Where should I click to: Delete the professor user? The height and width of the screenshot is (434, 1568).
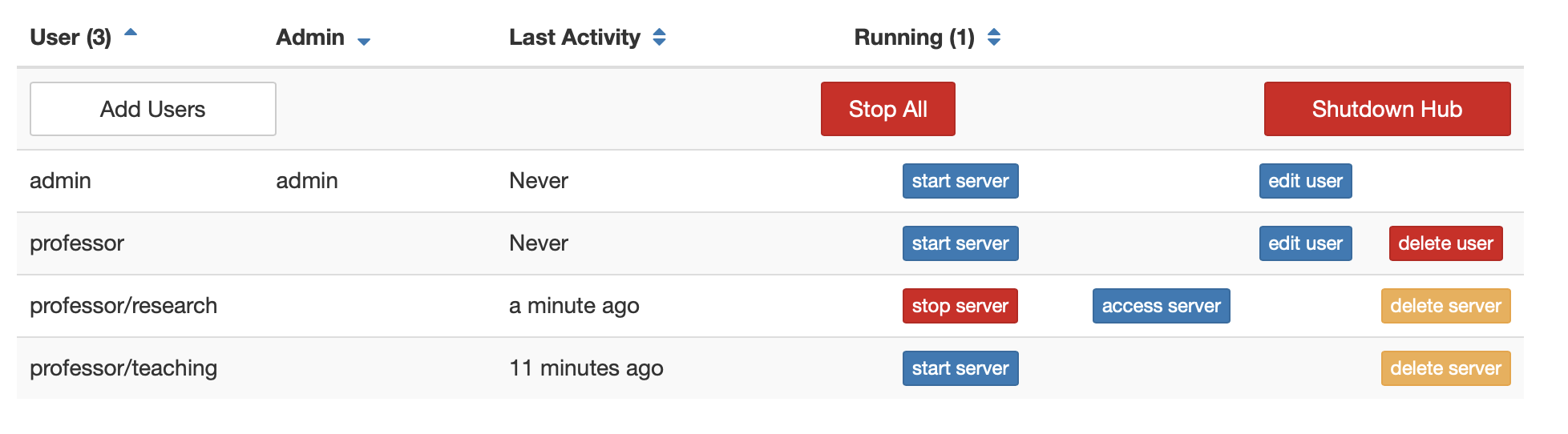[x=1445, y=243]
